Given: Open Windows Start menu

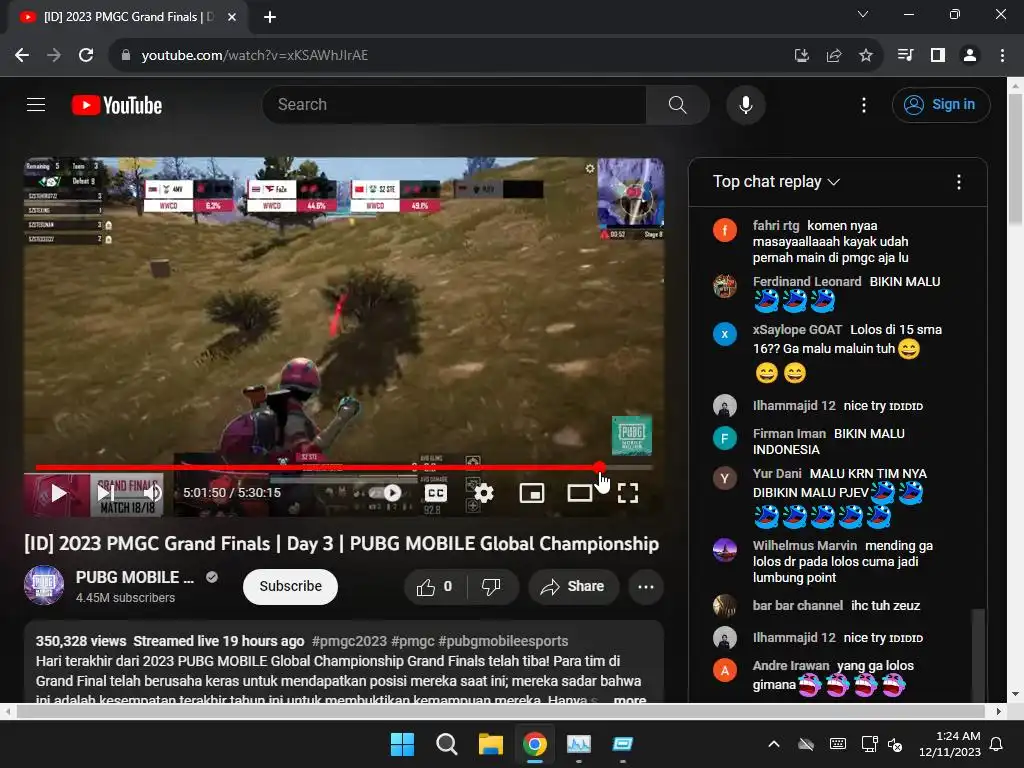Looking at the screenshot, I should point(402,744).
